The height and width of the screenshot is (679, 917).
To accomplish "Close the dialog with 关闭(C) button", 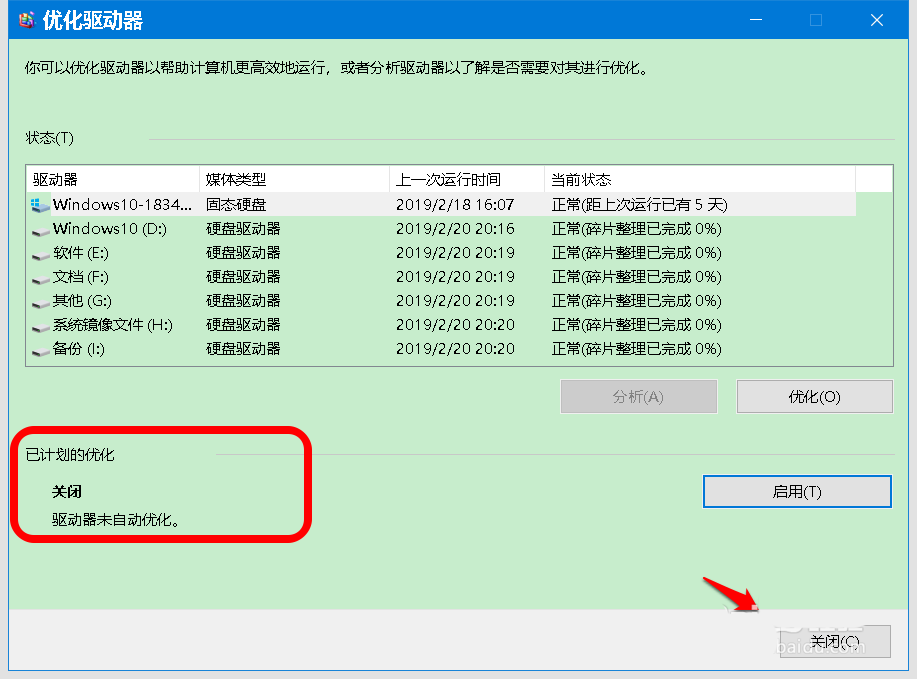I will [835, 642].
